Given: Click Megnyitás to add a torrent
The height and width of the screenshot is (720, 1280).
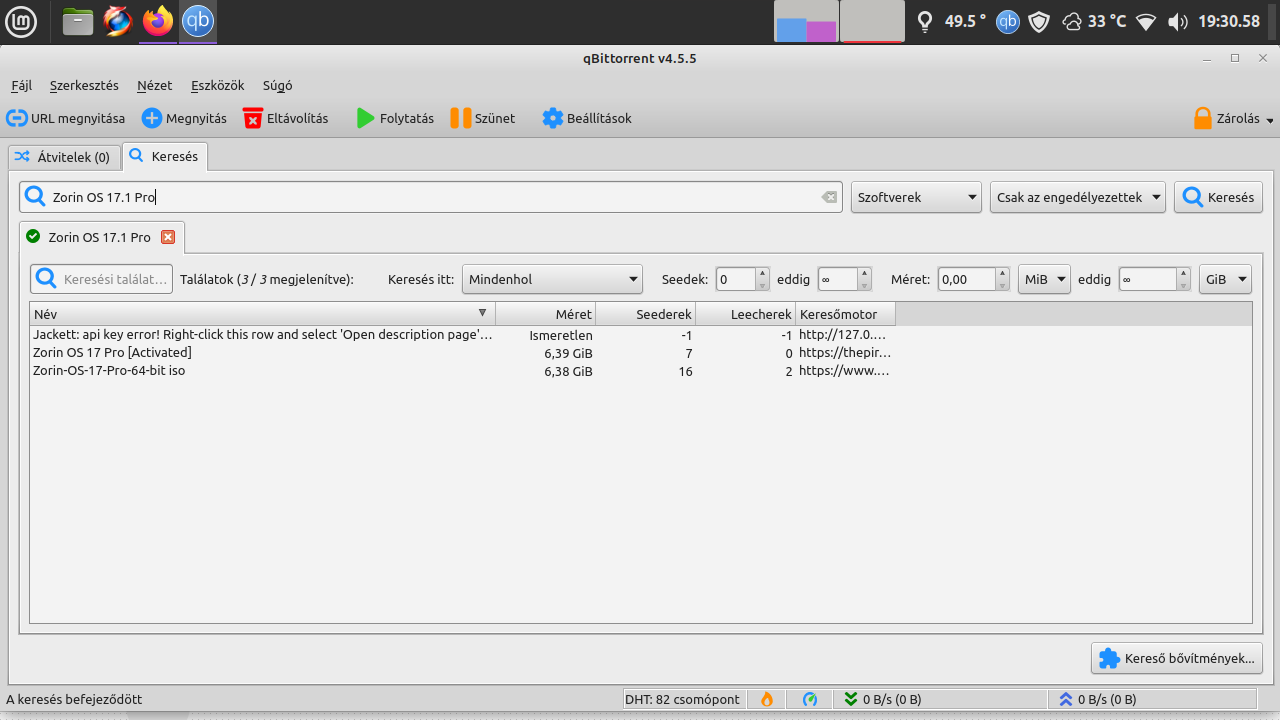Looking at the screenshot, I should (x=184, y=118).
